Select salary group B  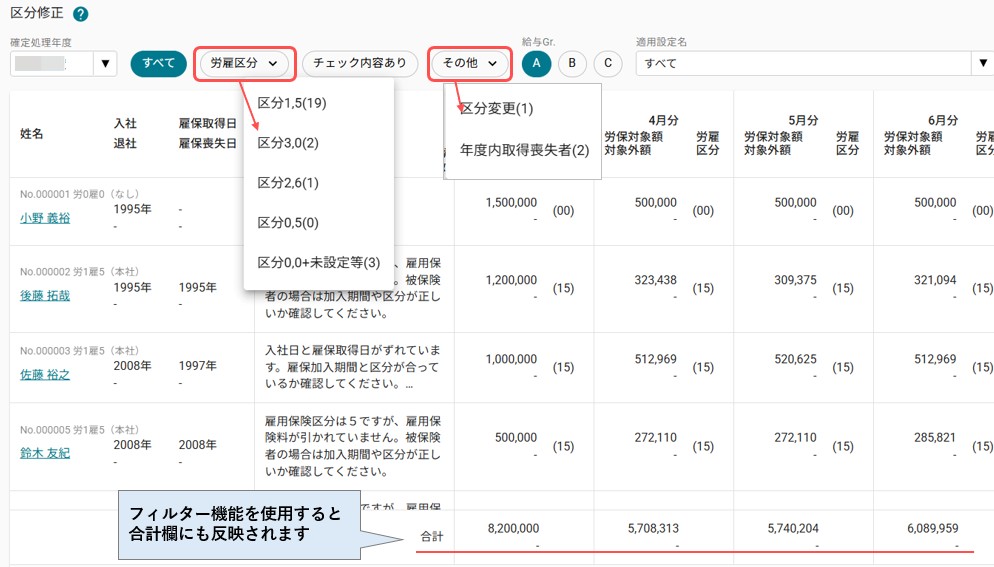pos(572,63)
